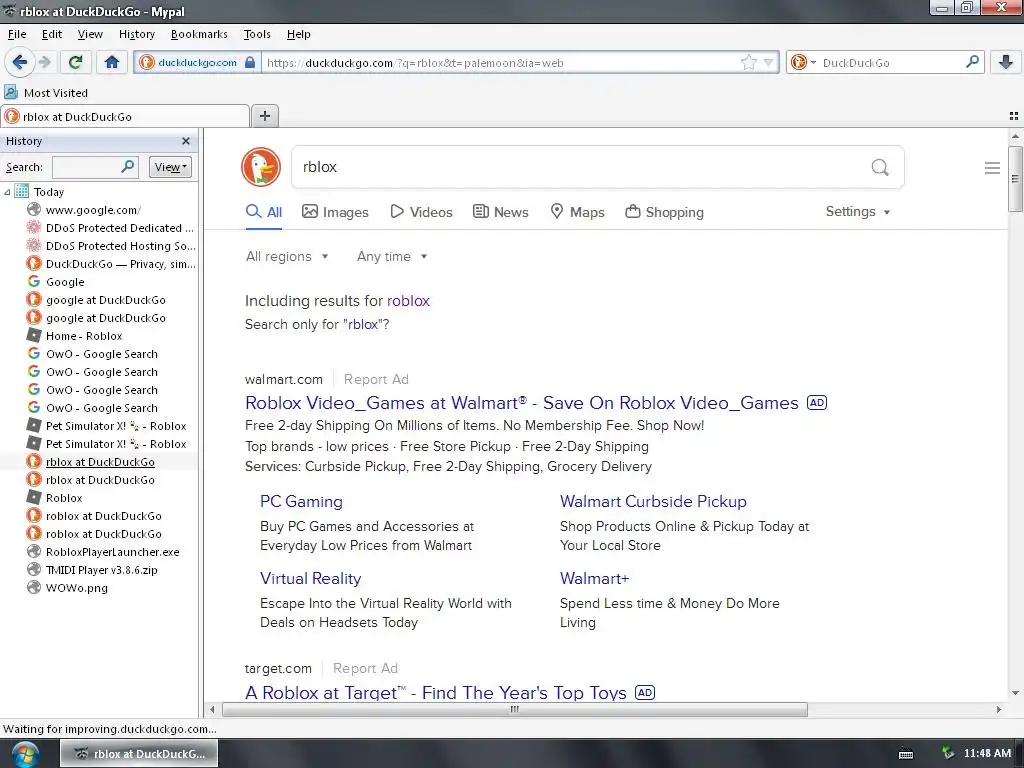Open the URL bar history dropdown arrow

click(x=769, y=63)
